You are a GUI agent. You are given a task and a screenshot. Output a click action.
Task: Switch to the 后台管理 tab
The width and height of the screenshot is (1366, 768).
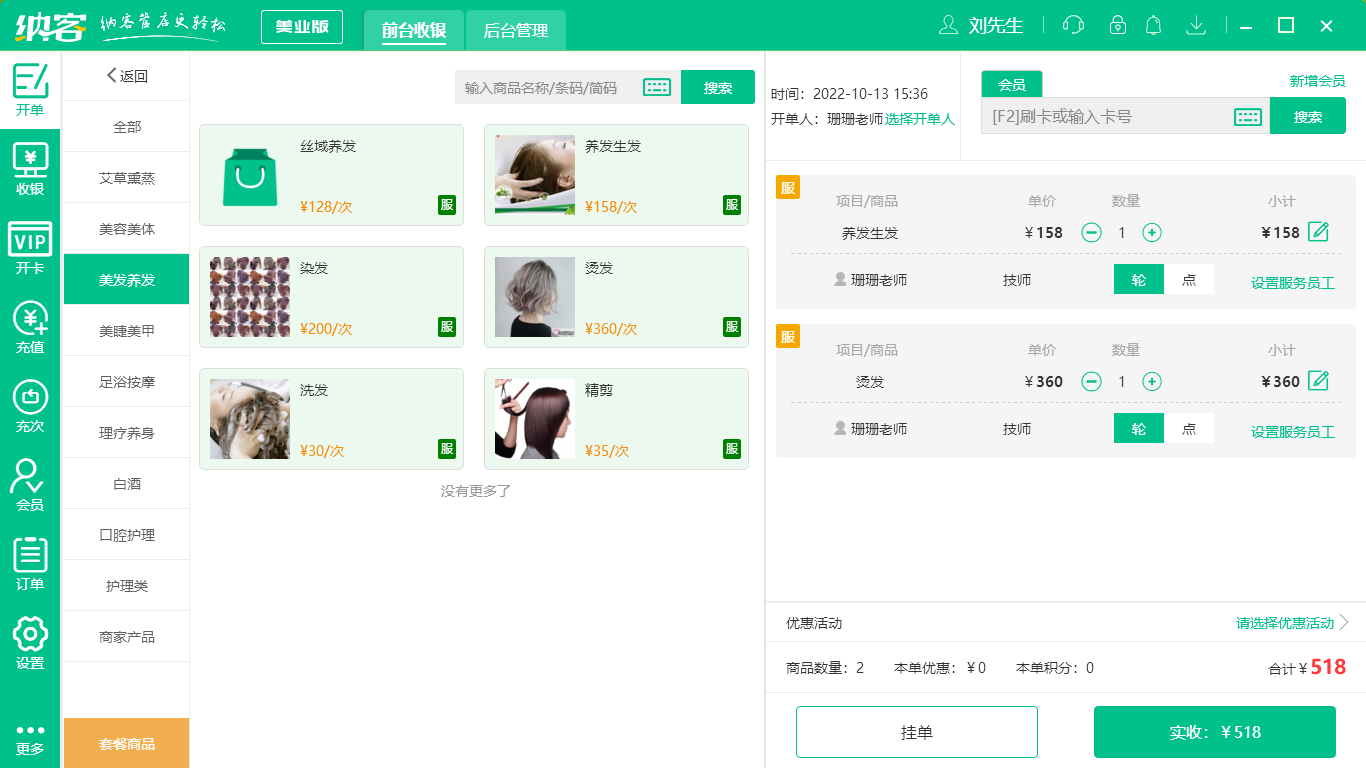coord(516,30)
